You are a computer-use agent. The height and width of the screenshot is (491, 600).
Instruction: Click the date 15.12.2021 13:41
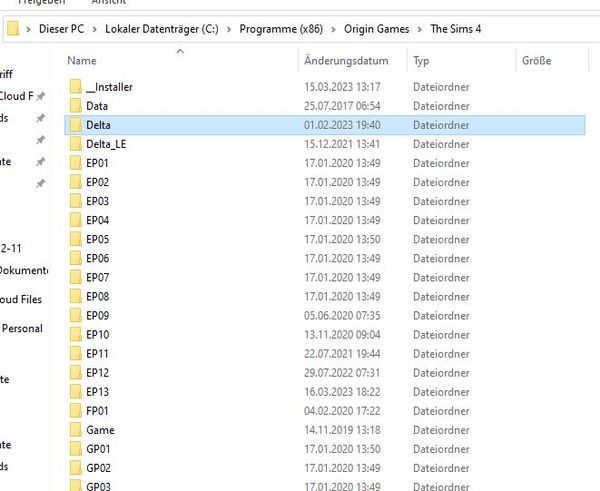pos(342,144)
